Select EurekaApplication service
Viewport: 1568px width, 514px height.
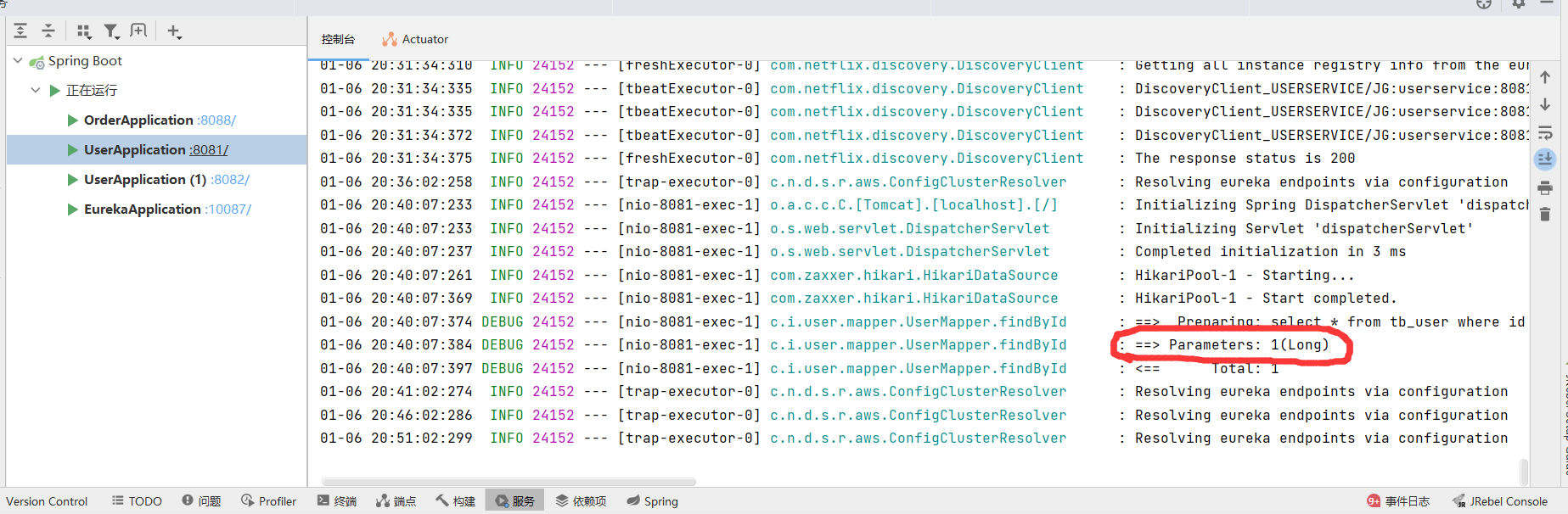point(143,210)
